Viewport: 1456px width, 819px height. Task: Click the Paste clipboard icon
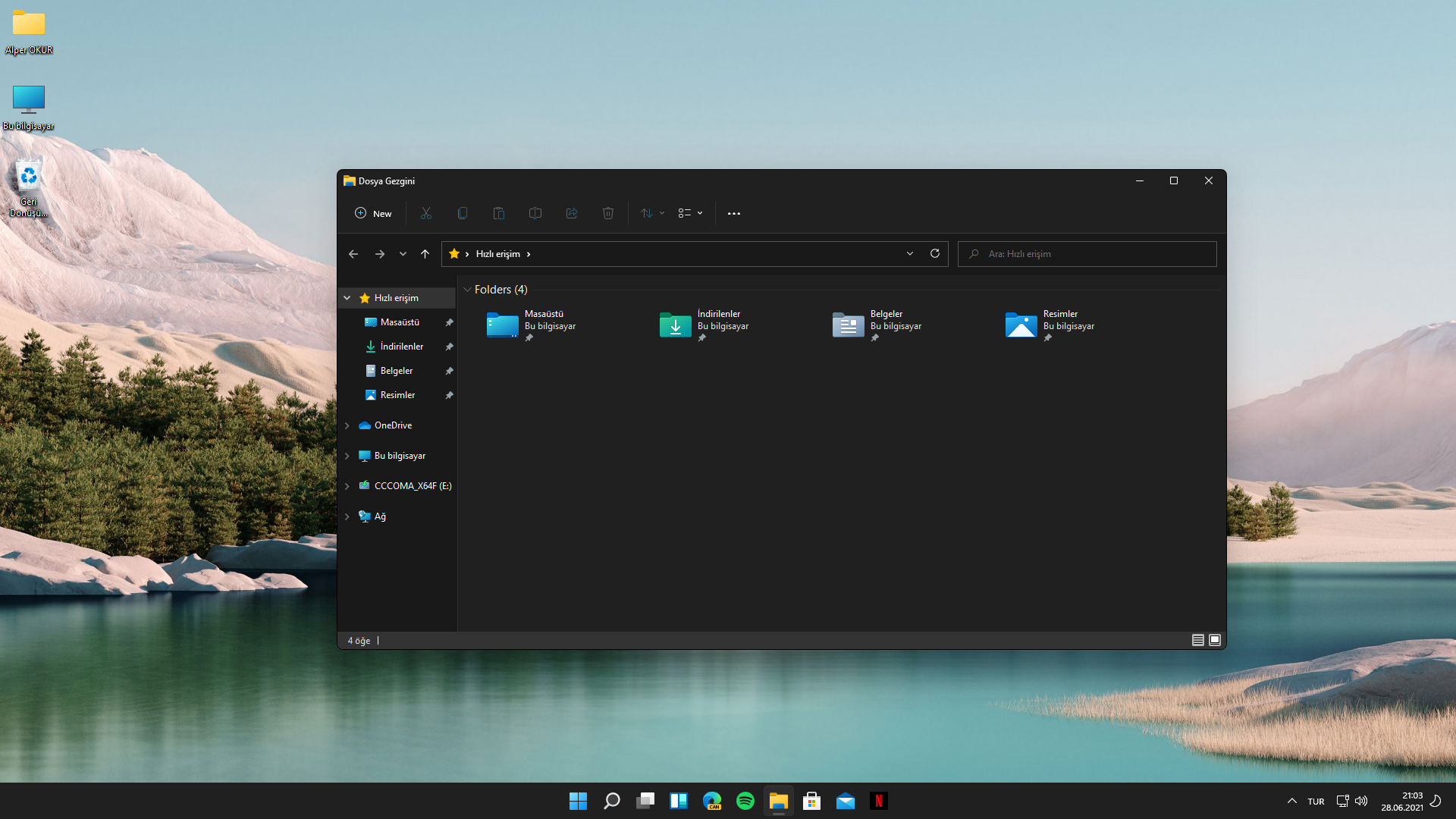(499, 213)
